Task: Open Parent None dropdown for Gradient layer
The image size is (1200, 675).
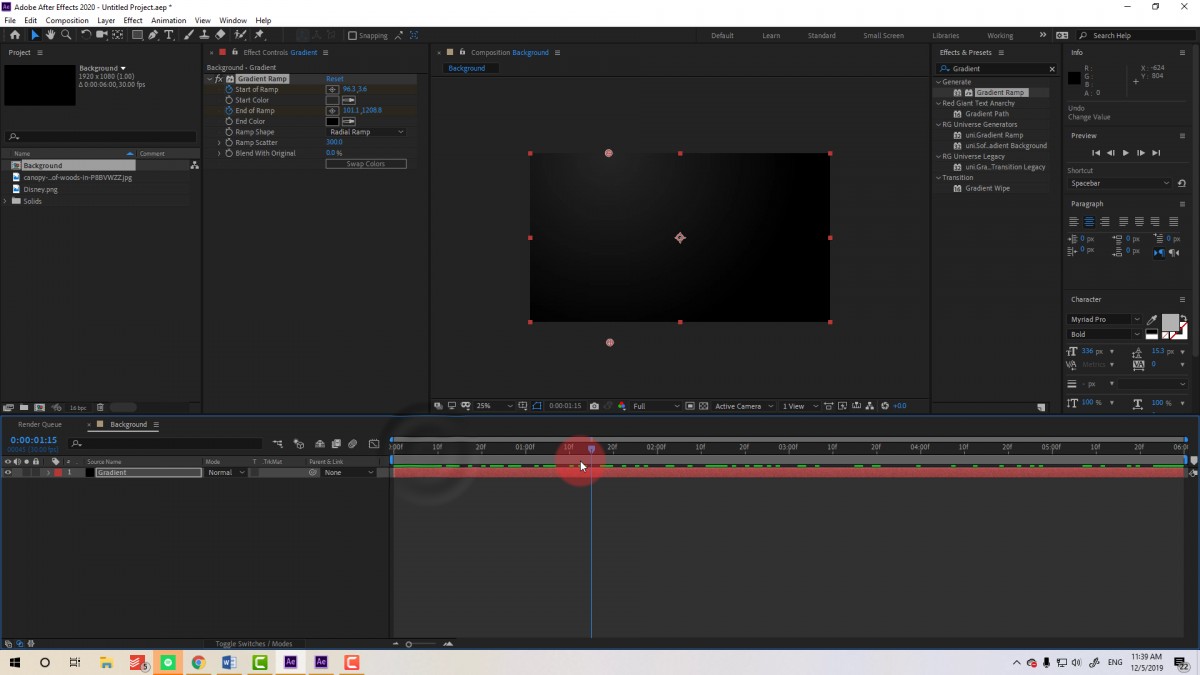Action: tap(349, 472)
